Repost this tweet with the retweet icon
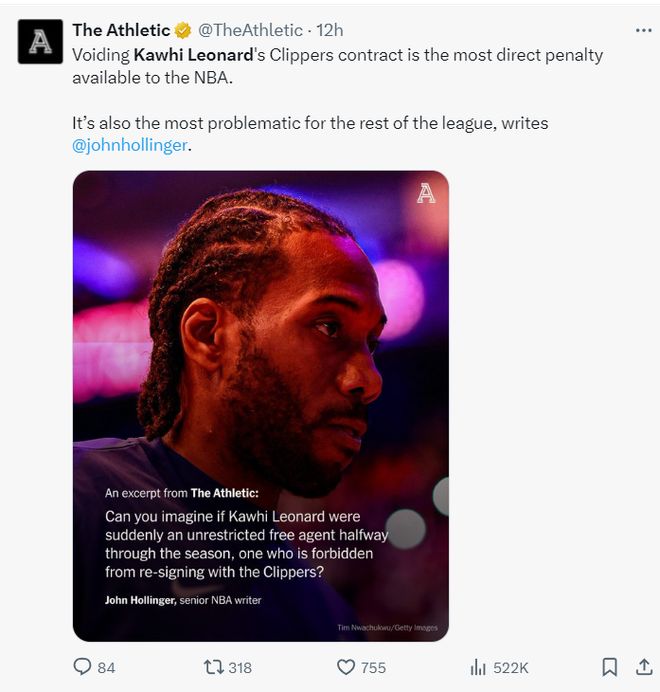The height and width of the screenshot is (692, 660). pos(213,667)
